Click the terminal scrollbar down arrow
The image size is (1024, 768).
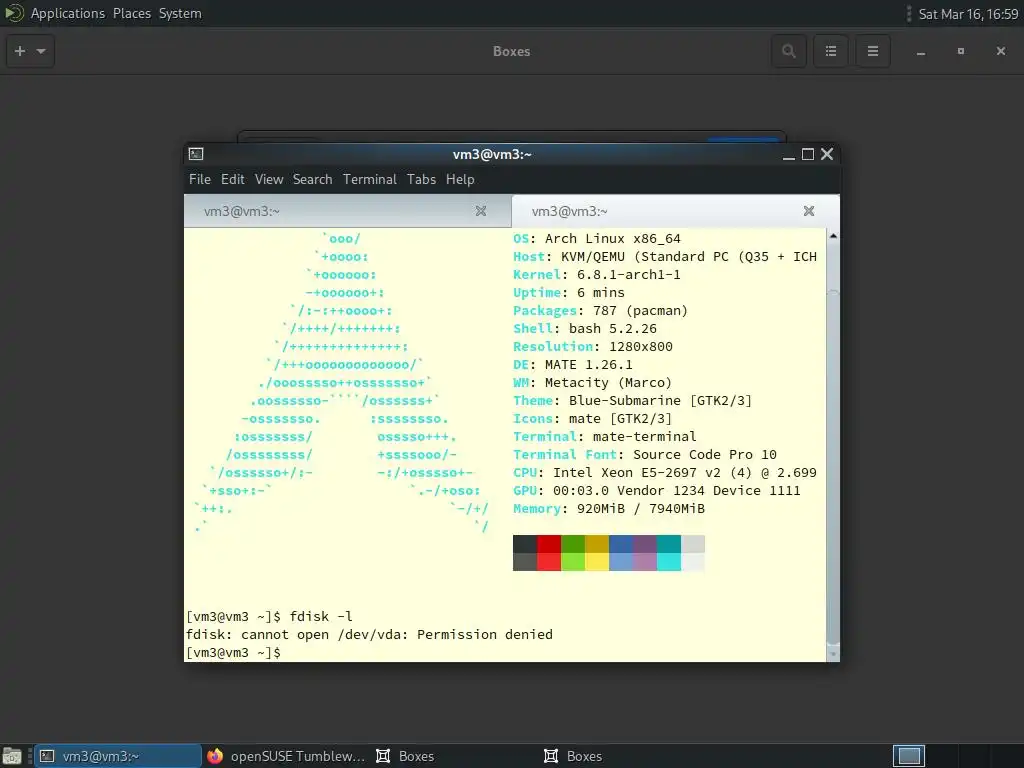click(x=833, y=654)
